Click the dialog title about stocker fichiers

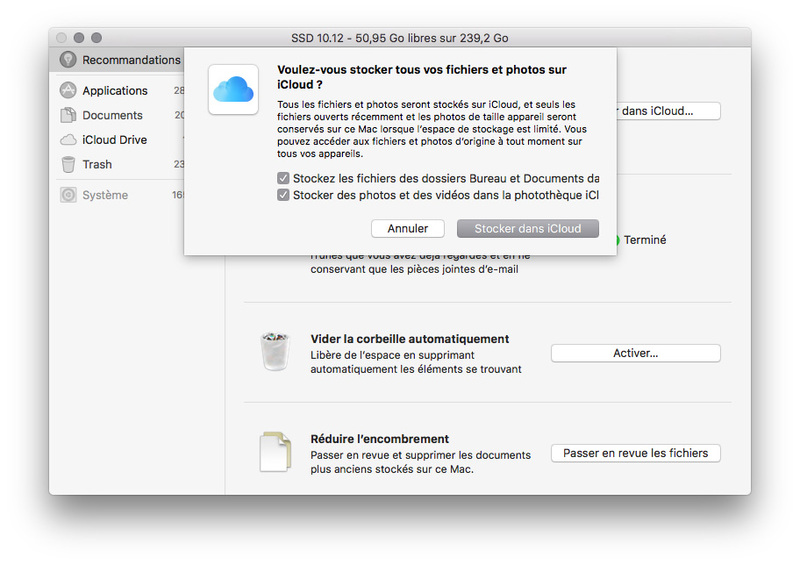[x=422, y=77]
